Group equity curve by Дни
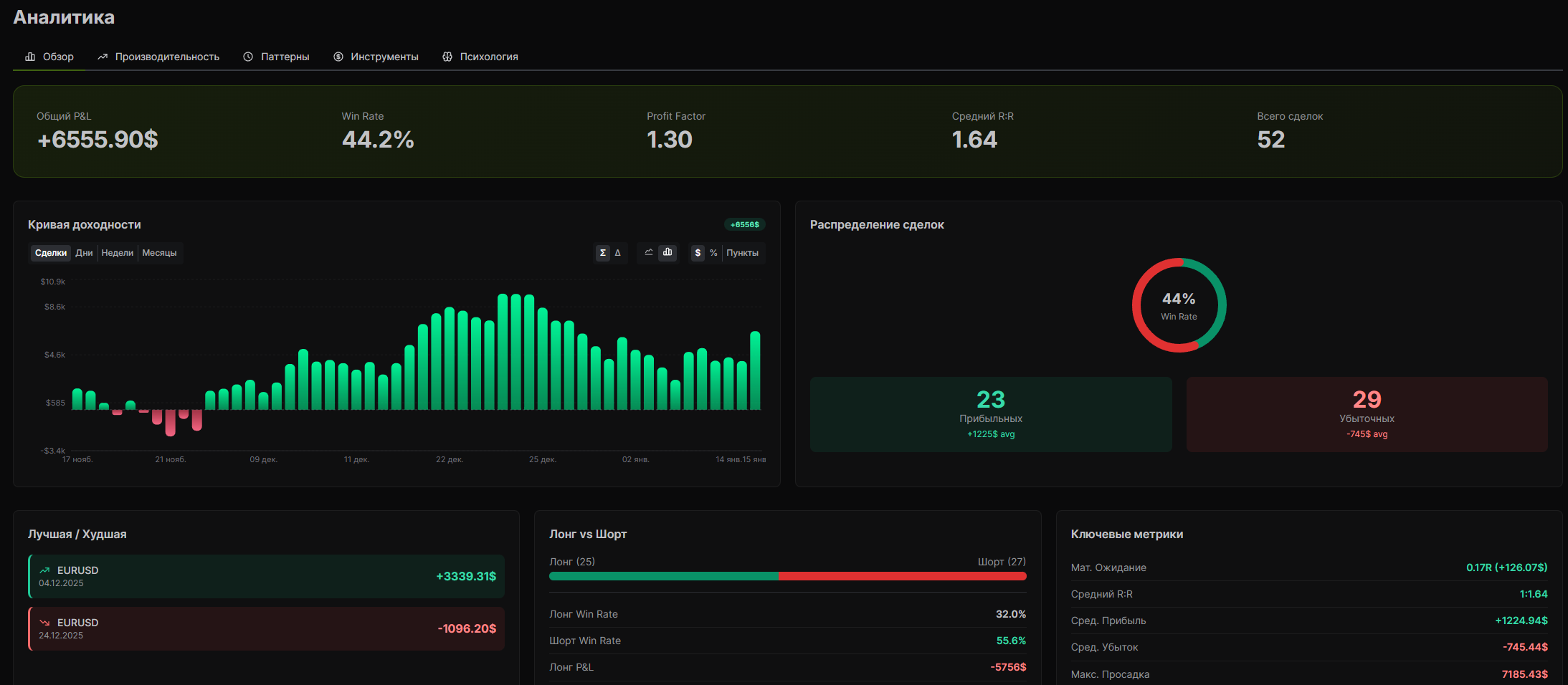 tap(84, 253)
